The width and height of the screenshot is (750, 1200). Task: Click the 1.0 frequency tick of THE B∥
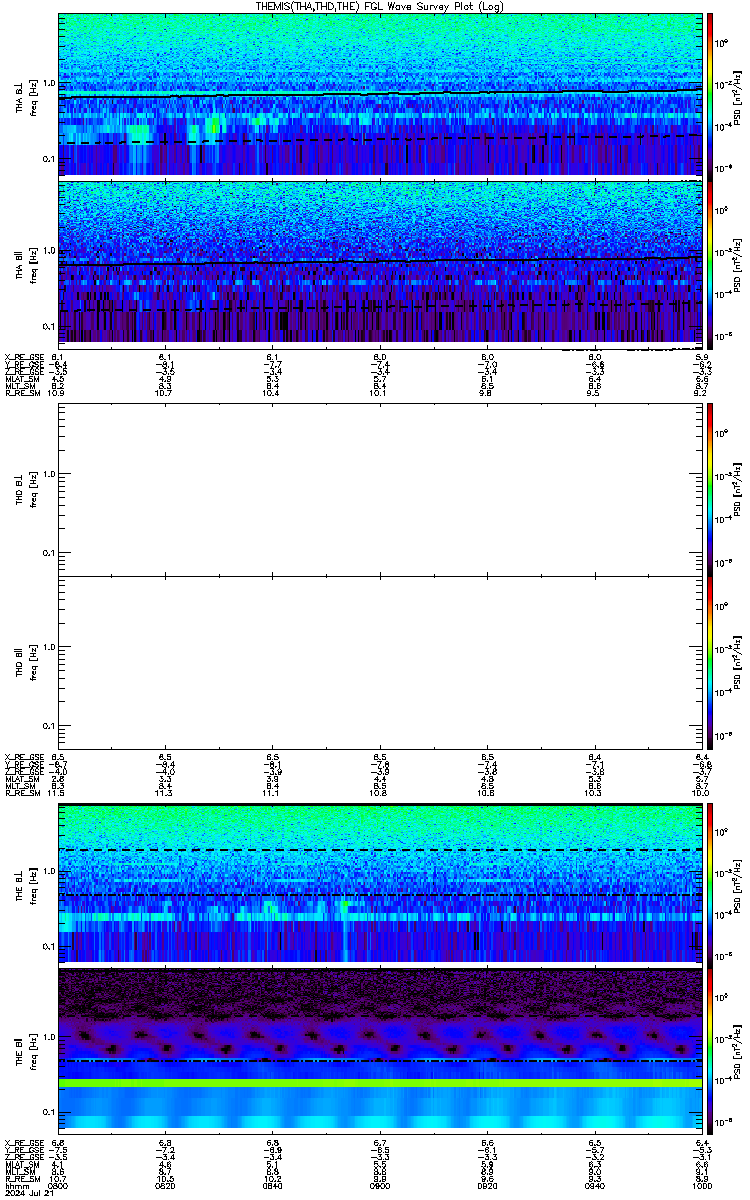pyautogui.click(x=48, y=1037)
